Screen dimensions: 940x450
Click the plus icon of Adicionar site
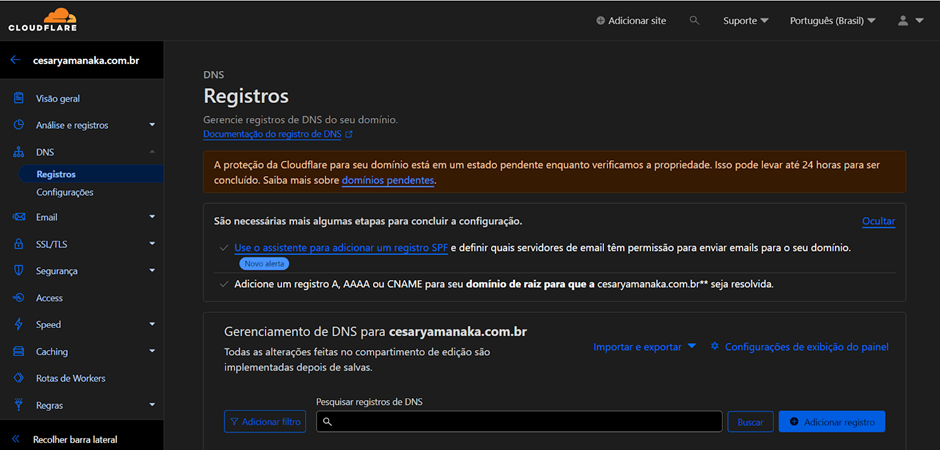(x=601, y=20)
